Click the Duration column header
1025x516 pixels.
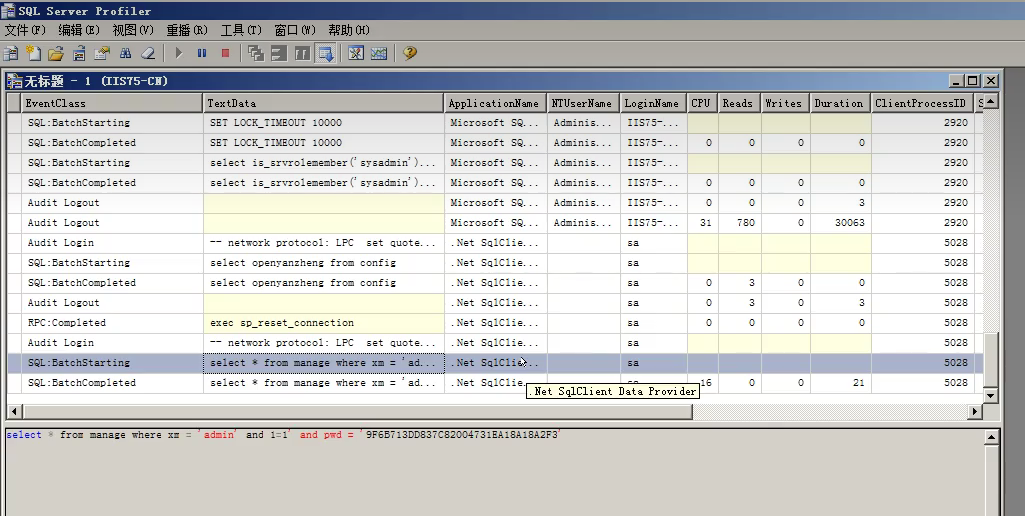840,103
